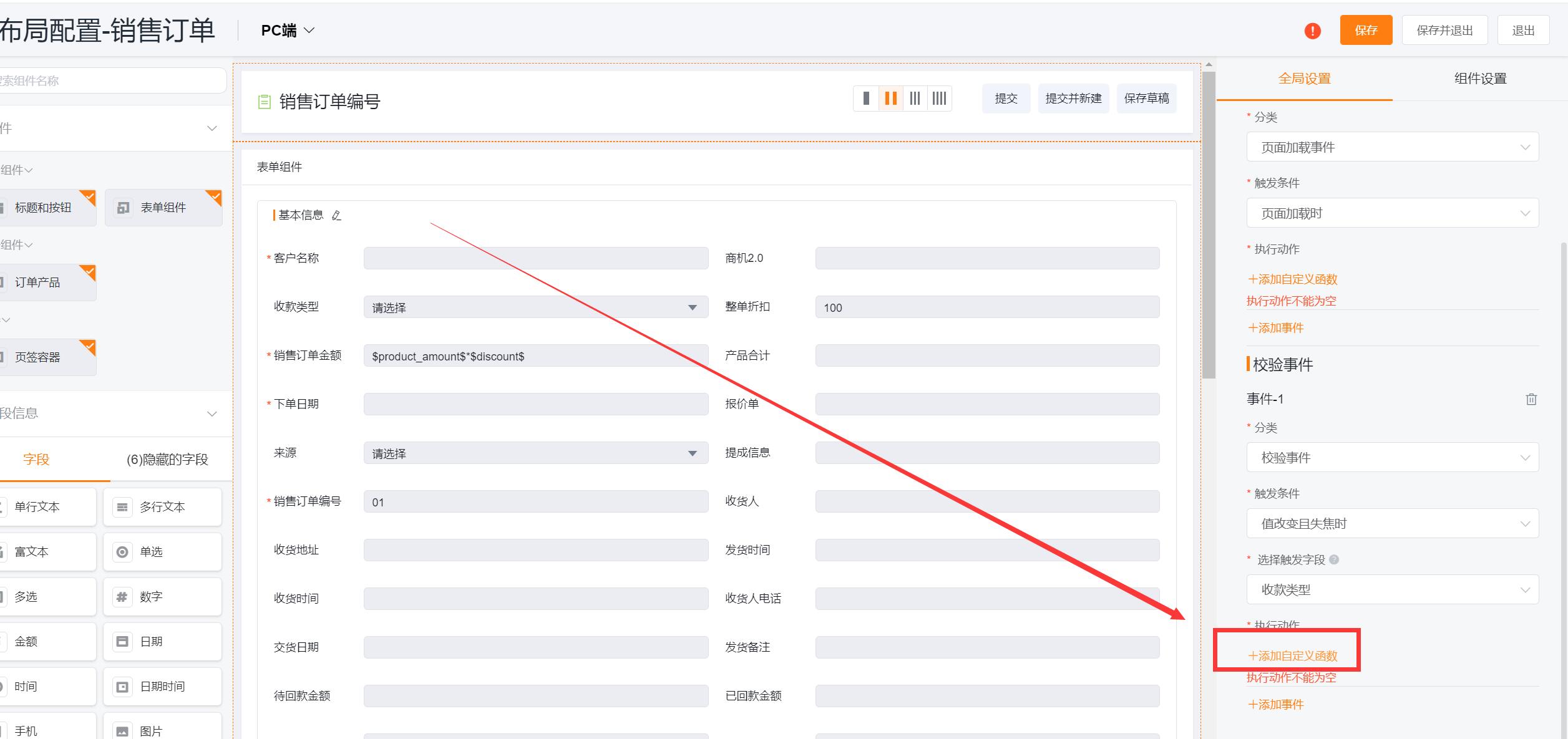Click the right settings panel scrollbar

pyautogui.click(x=1564, y=490)
